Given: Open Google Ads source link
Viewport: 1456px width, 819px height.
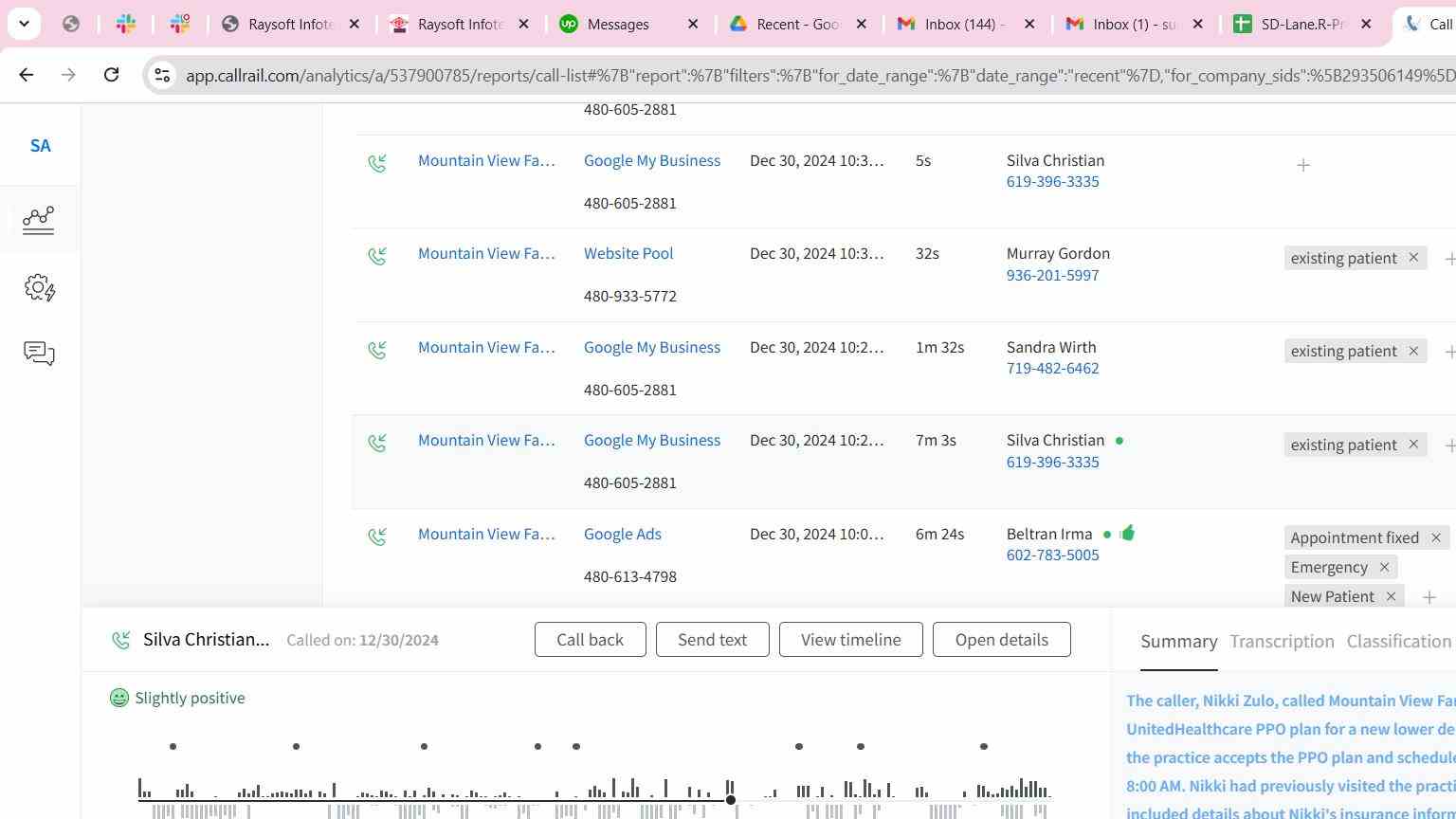Looking at the screenshot, I should point(623,534).
